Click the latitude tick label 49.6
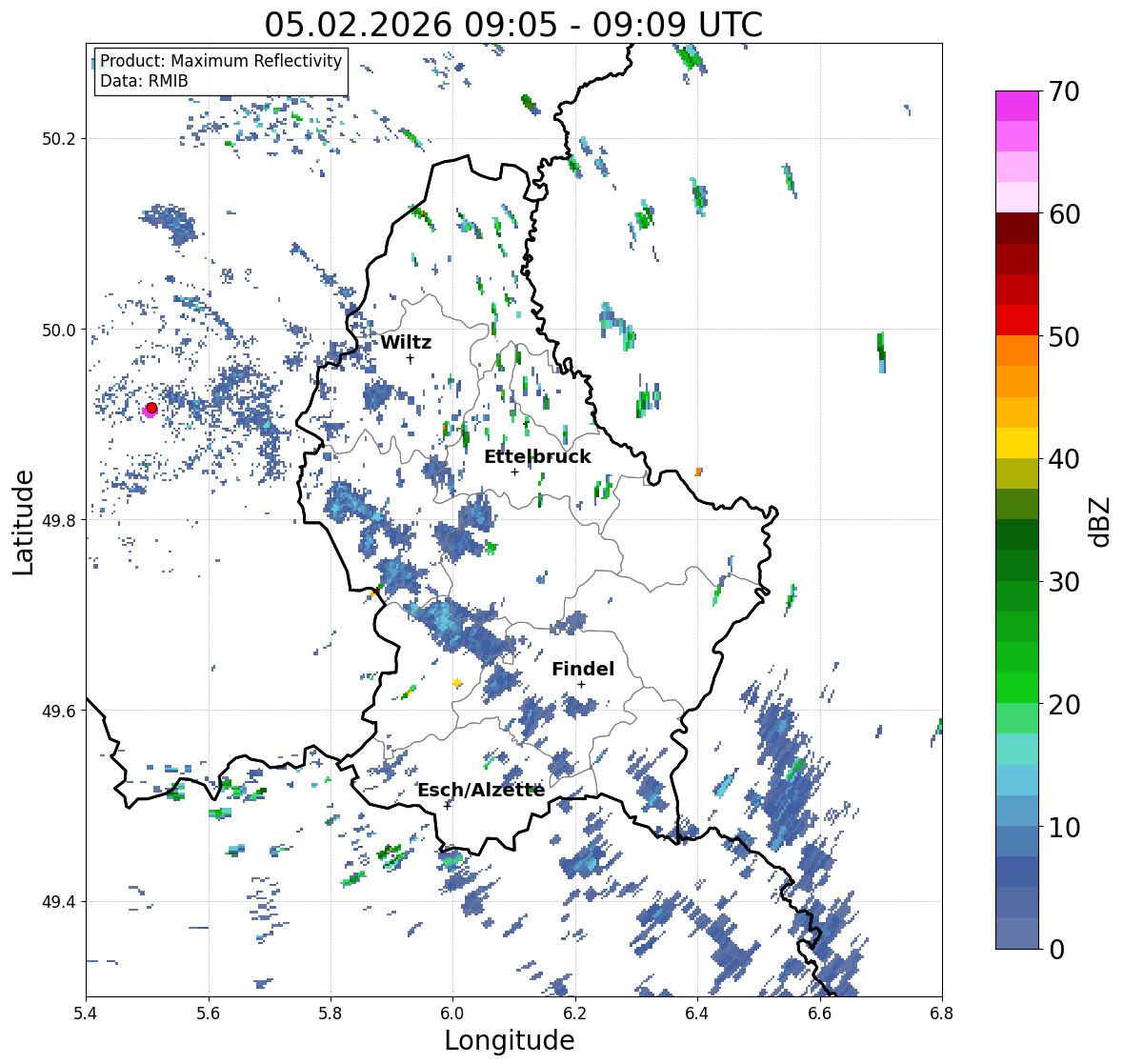The image size is (1123, 1064). (59, 711)
